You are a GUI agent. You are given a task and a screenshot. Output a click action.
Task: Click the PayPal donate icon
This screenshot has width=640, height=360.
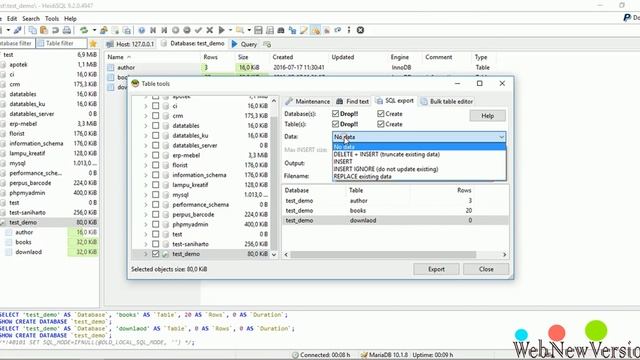pos(627,18)
